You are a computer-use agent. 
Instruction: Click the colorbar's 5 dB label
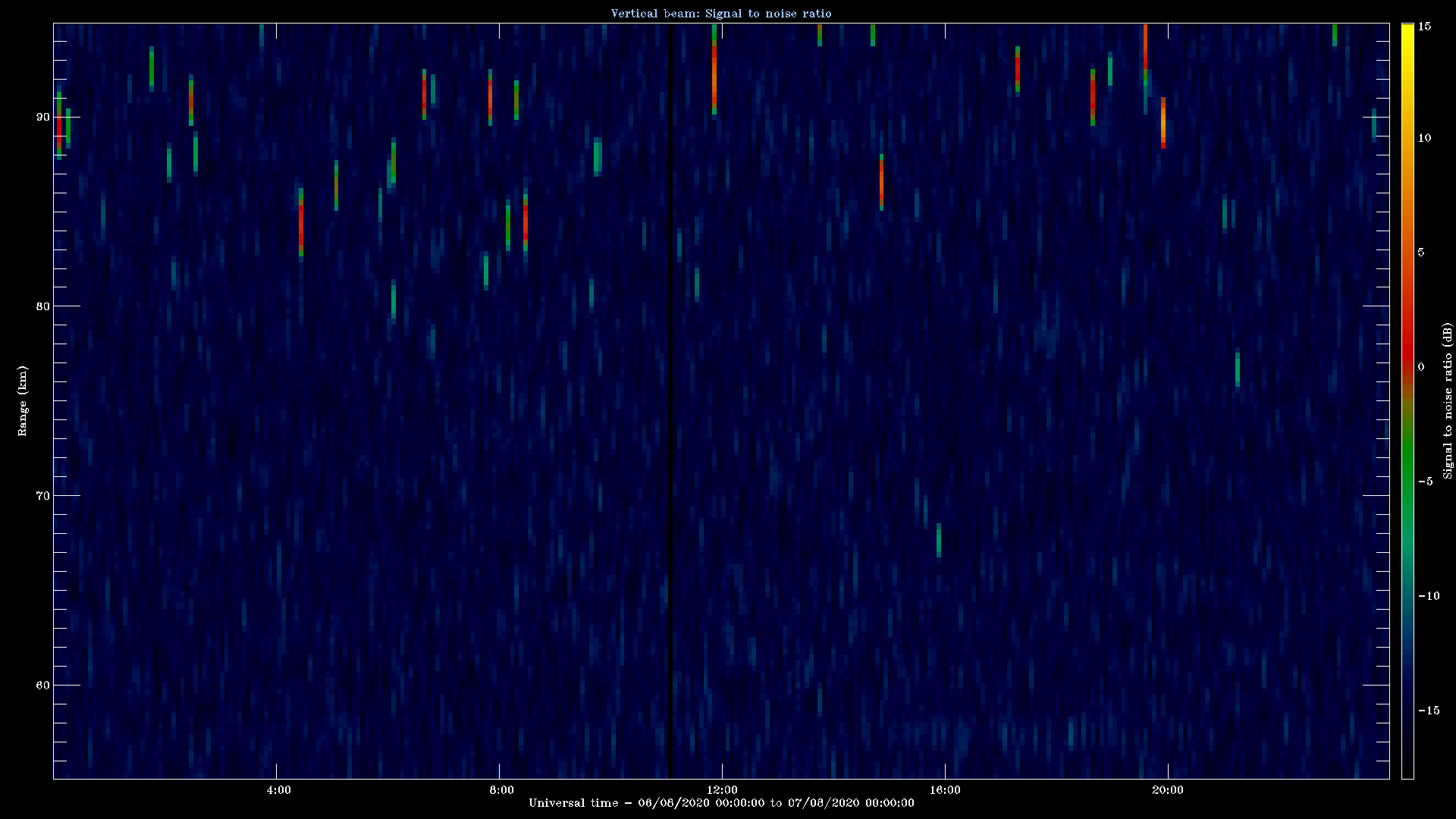click(1421, 253)
